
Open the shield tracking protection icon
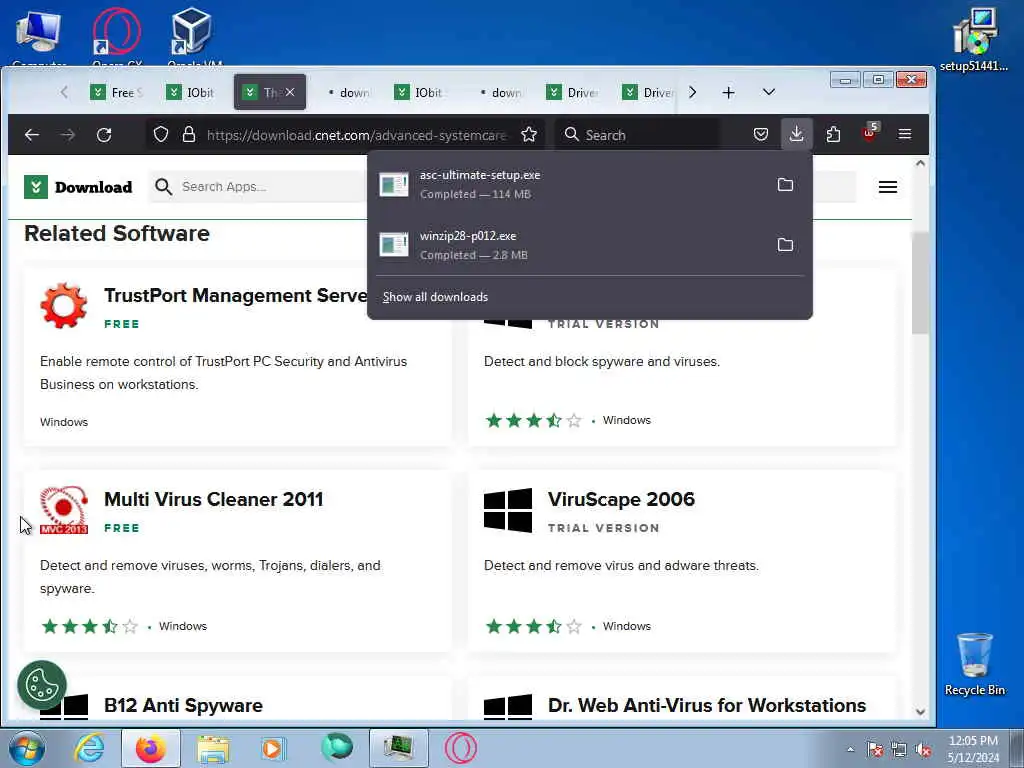pyautogui.click(x=161, y=135)
